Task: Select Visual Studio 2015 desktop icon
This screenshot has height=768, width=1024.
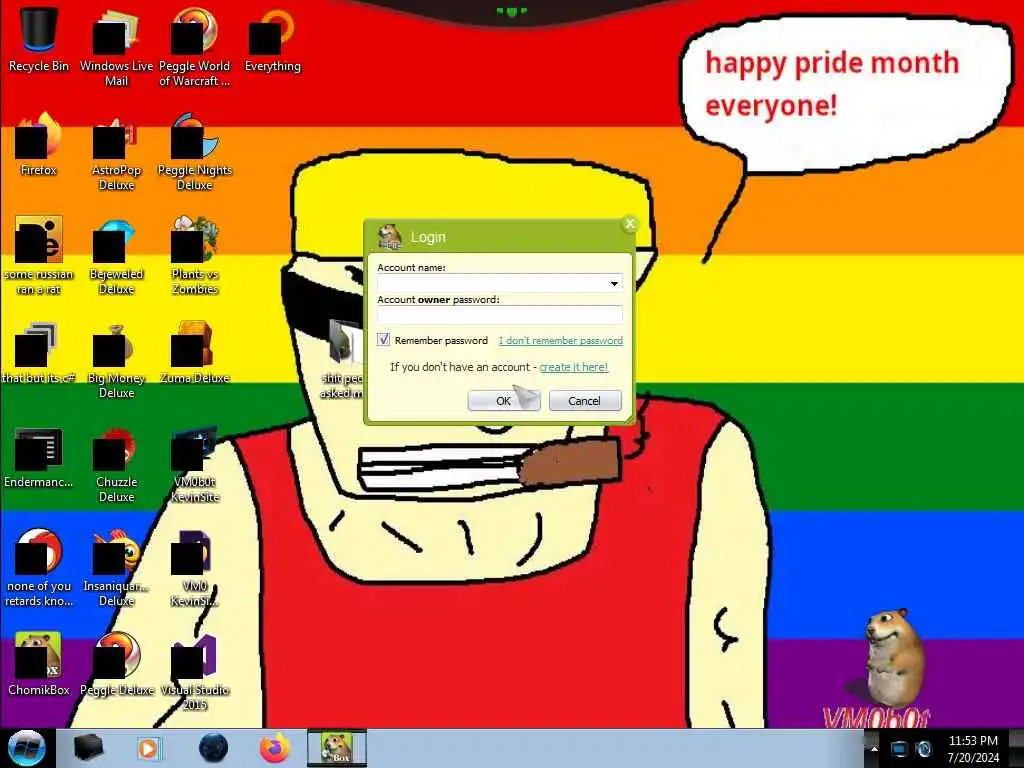Action: click(194, 673)
